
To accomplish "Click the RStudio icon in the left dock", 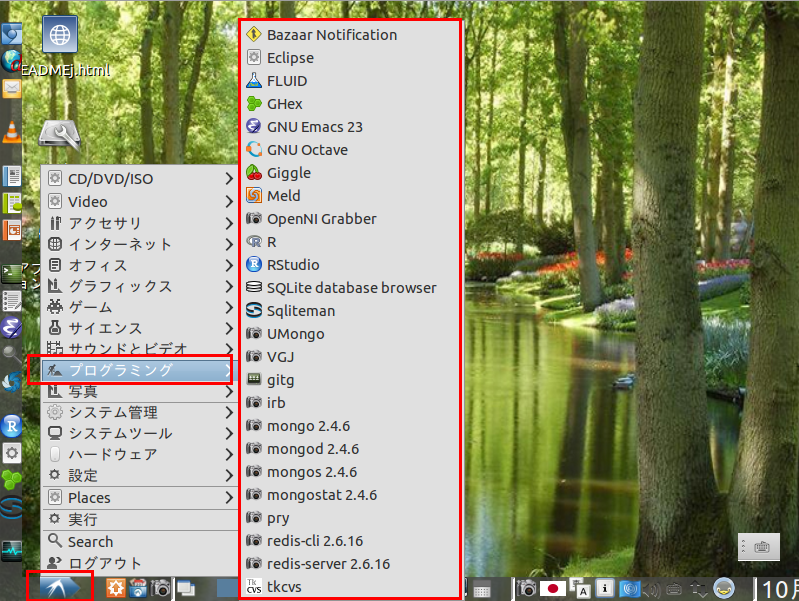I will (x=12, y=426).
